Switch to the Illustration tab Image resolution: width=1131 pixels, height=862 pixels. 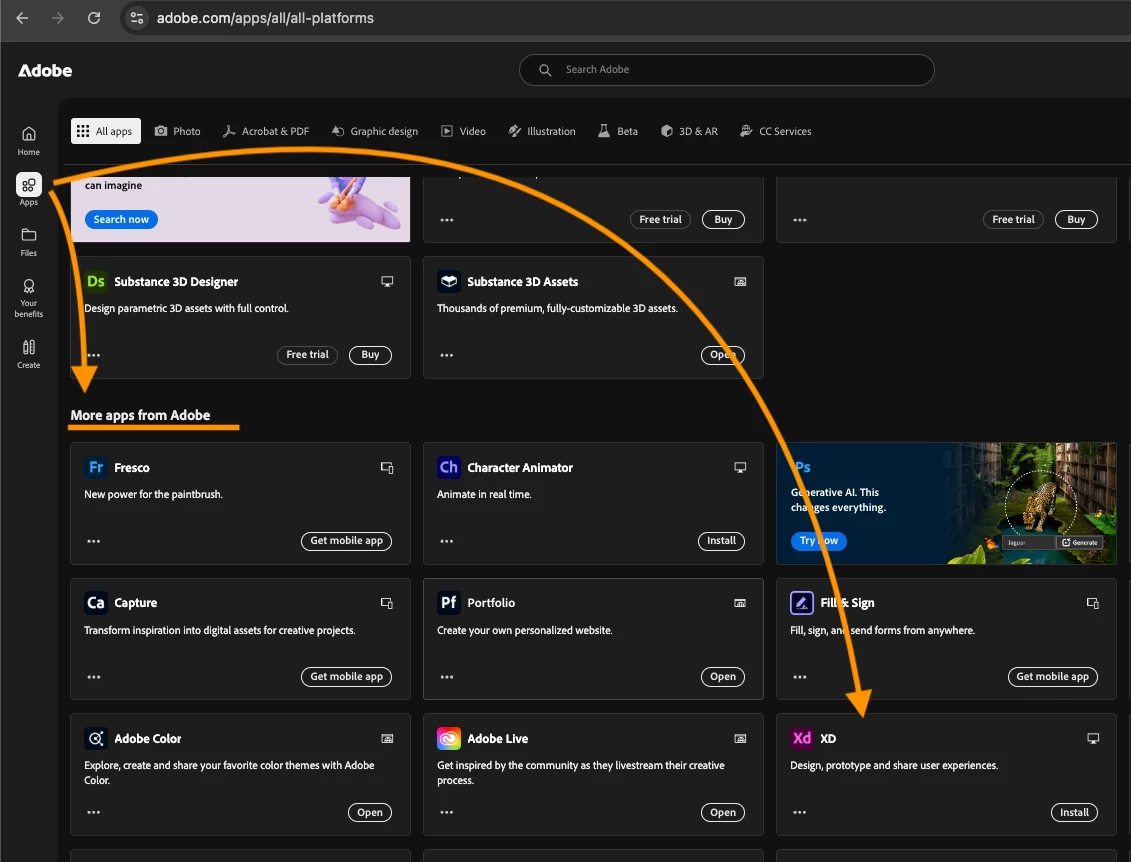pos(542,131)
